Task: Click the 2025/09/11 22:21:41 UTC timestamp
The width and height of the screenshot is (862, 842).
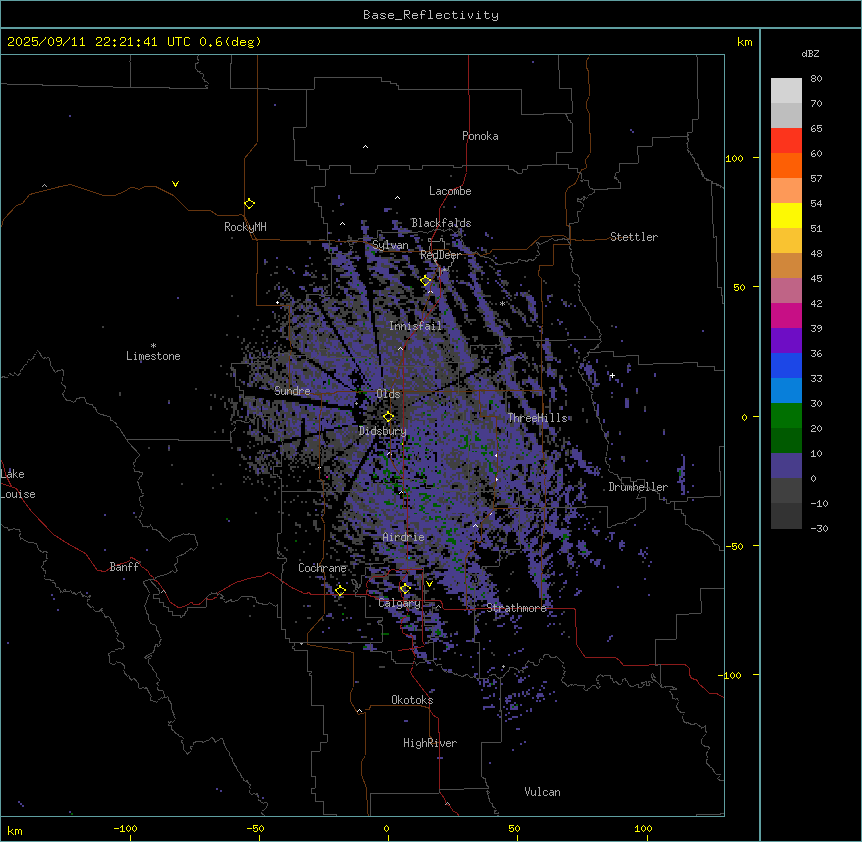Action: tap(98, 42)
